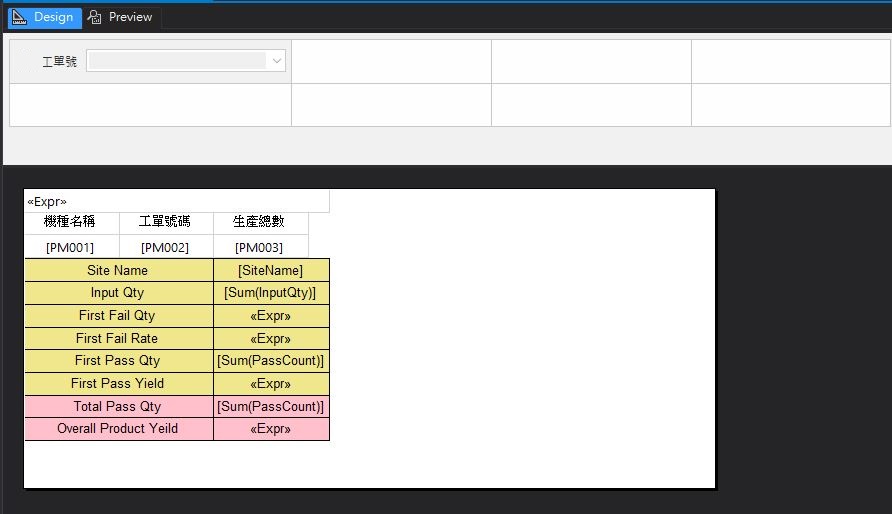Select the Site Name label cell
Viewport: 892px width, 514px height.
(x=118, y=270)
